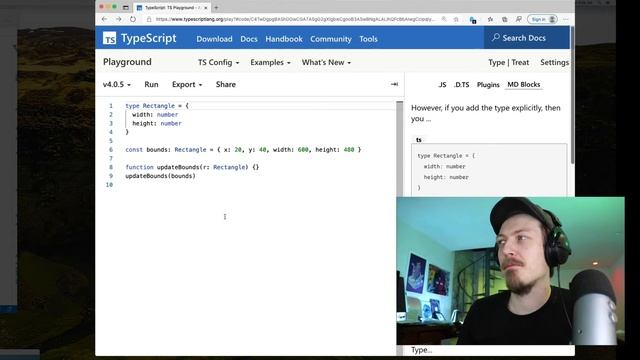Reload the page with the refresh icon
The width and height of the screenshot is (640, 360).
133,19
